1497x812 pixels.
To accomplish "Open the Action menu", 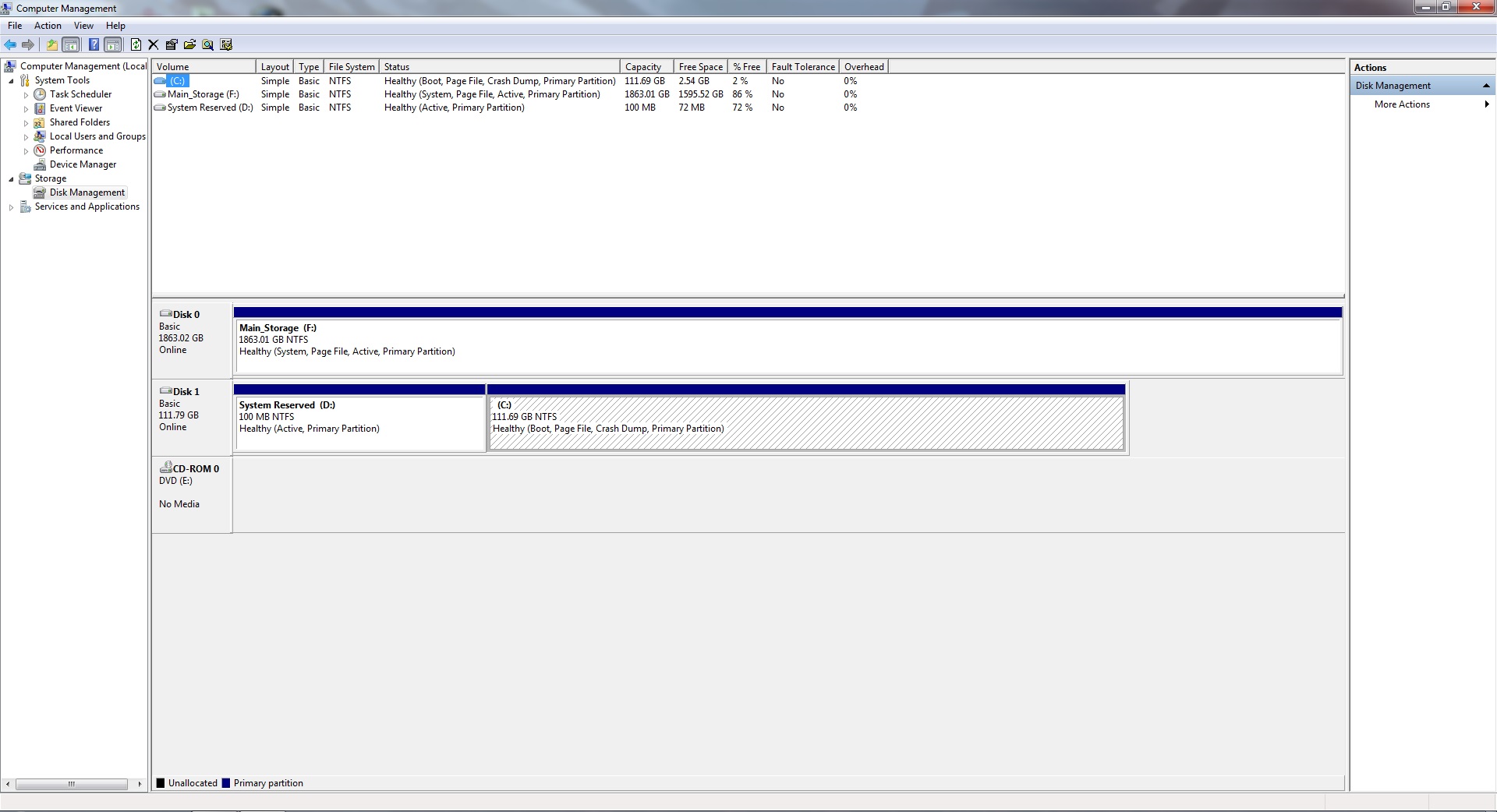I will click(x=48, y=26).
